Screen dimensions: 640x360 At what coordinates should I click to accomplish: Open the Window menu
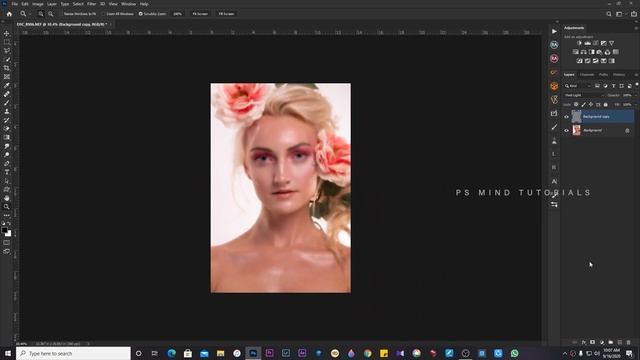(128, 4)
